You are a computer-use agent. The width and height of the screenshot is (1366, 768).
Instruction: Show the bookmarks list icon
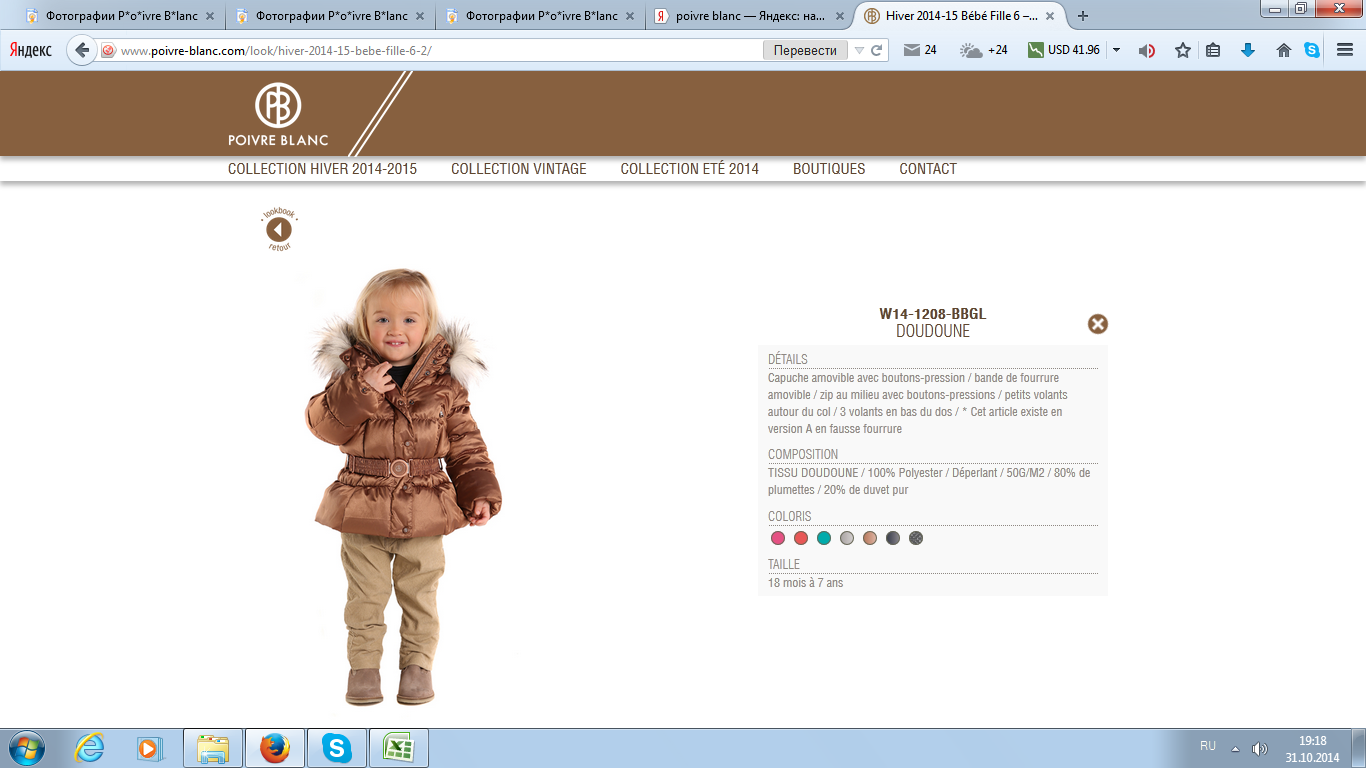pos(1213,50)
